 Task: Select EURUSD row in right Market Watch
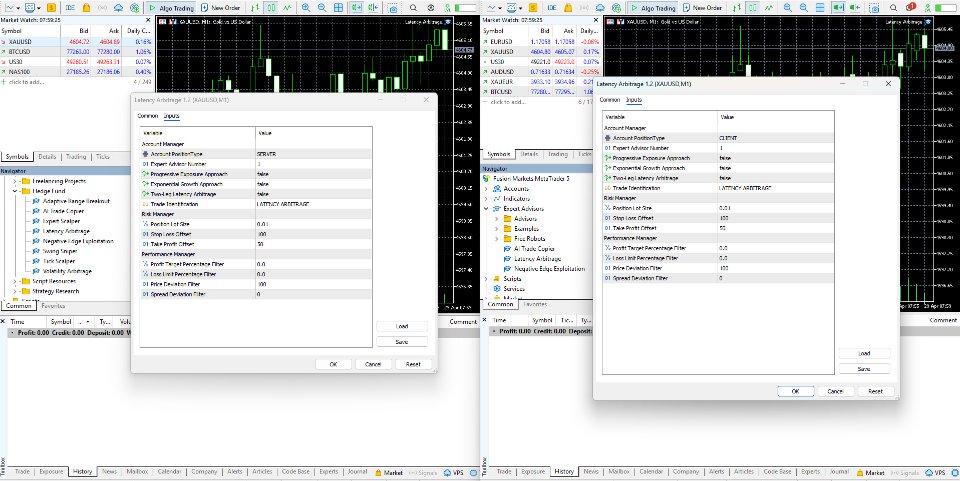click(x=541, y=42)
